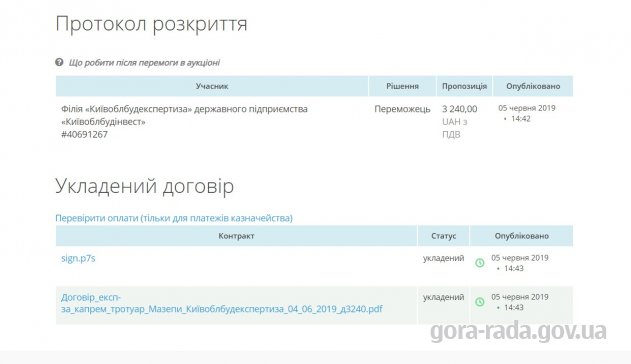Image resolution: width=631 pixels, height=364 pixels.
Task: Open 'Перевірити оплати' treasury payments link
Action: click(x=174, y=218)
